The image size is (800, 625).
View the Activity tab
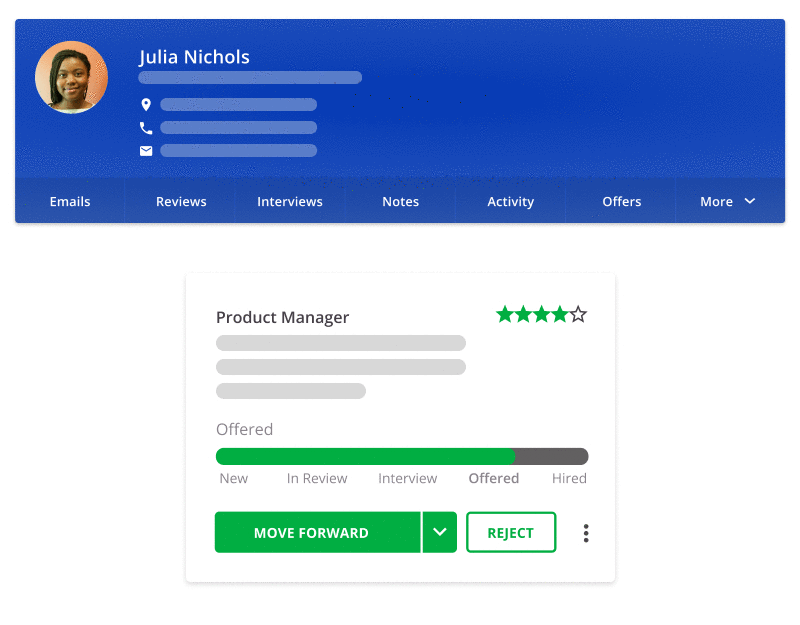(x=511, y=201)
